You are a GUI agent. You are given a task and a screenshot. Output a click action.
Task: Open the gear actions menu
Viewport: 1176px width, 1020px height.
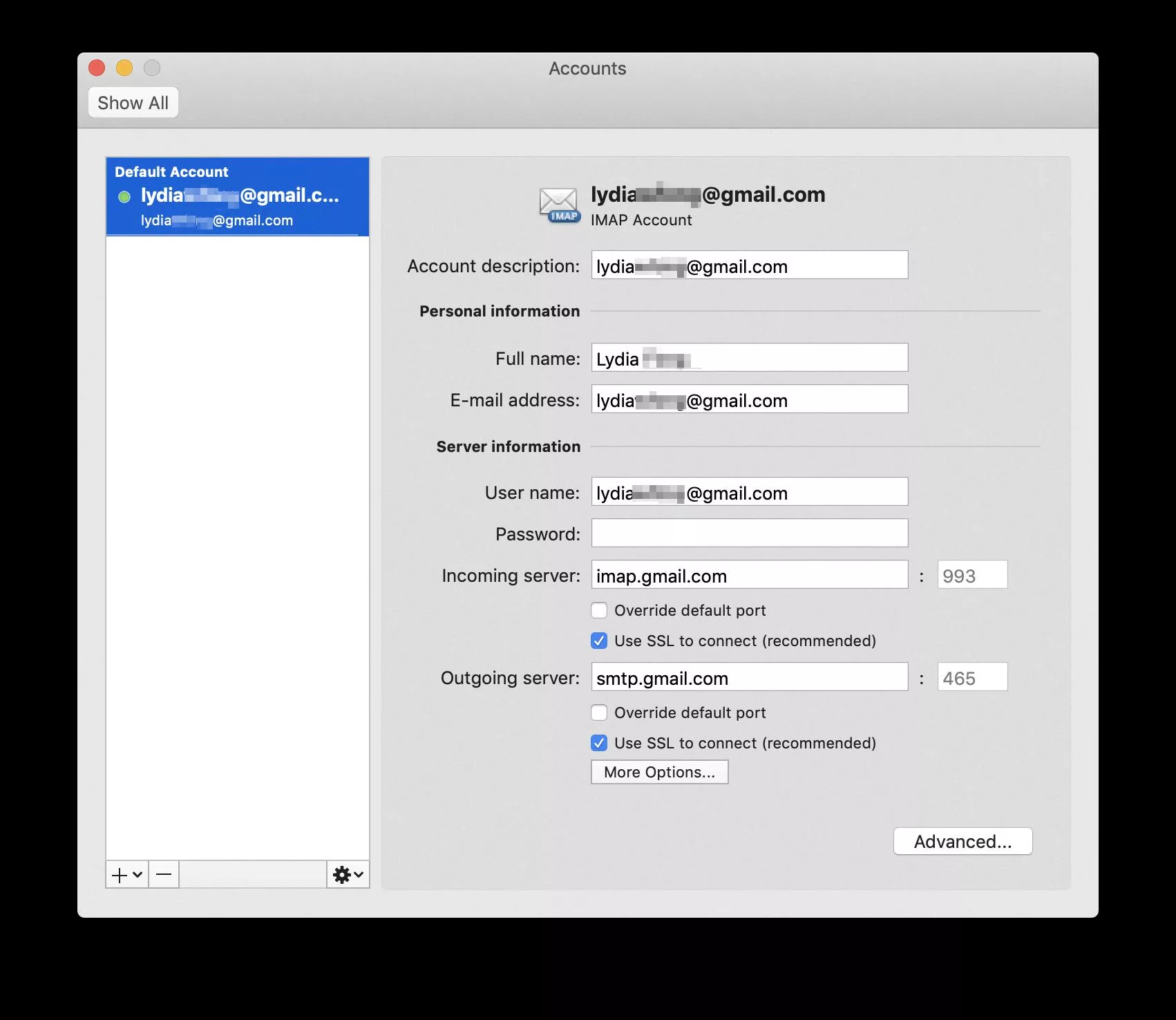pos(348,875)
